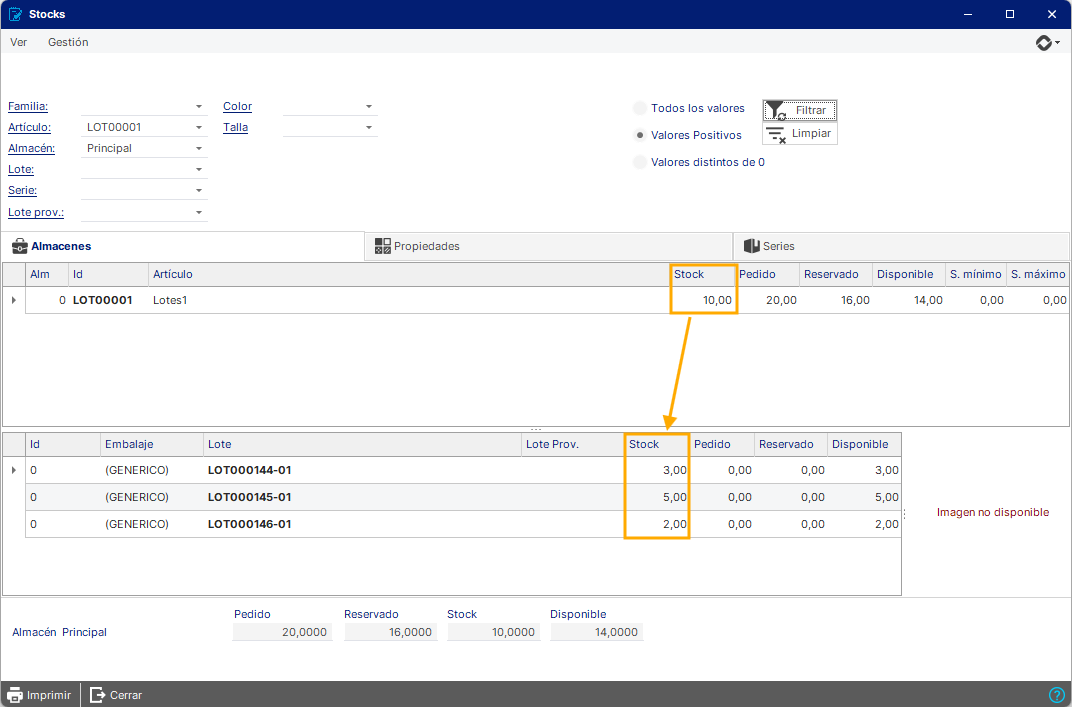Expand the LOT00001 row indicator arrow
The image size is (1072, 707).
pos(14,300)
